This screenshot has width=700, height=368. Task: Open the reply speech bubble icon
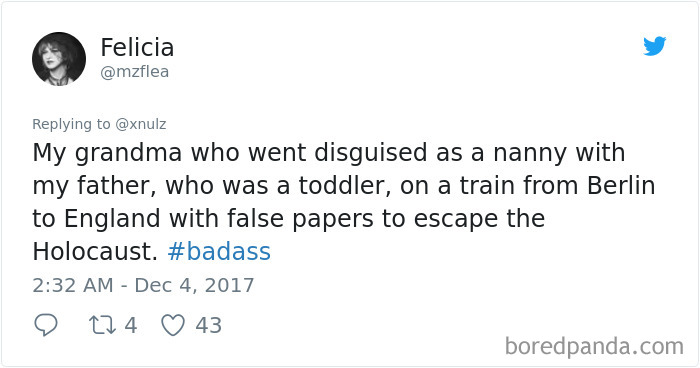46,325
